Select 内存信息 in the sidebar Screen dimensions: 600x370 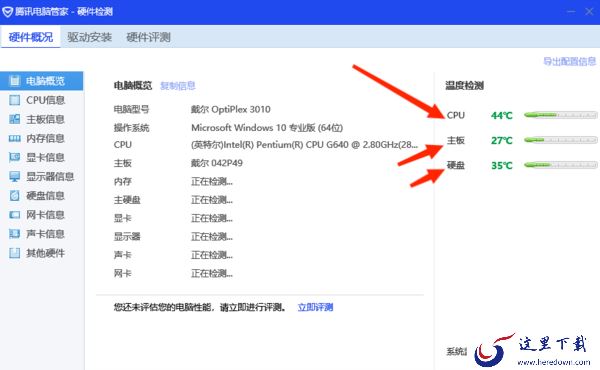click(x=41, y=138)
